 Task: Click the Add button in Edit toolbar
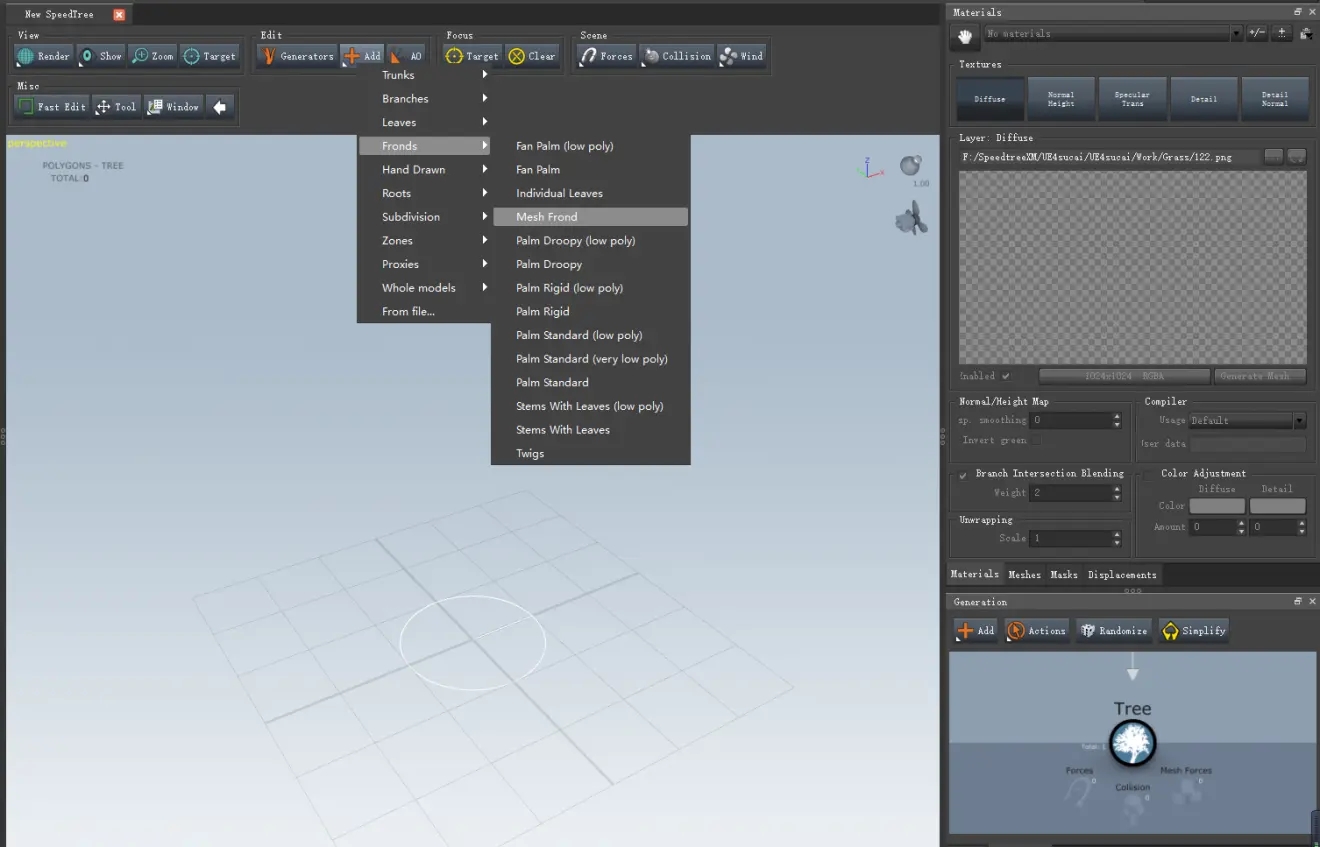point(362,56)
